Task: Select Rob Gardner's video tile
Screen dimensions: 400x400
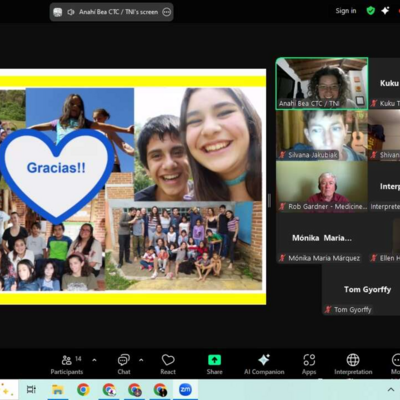Action: click(322, 187)
